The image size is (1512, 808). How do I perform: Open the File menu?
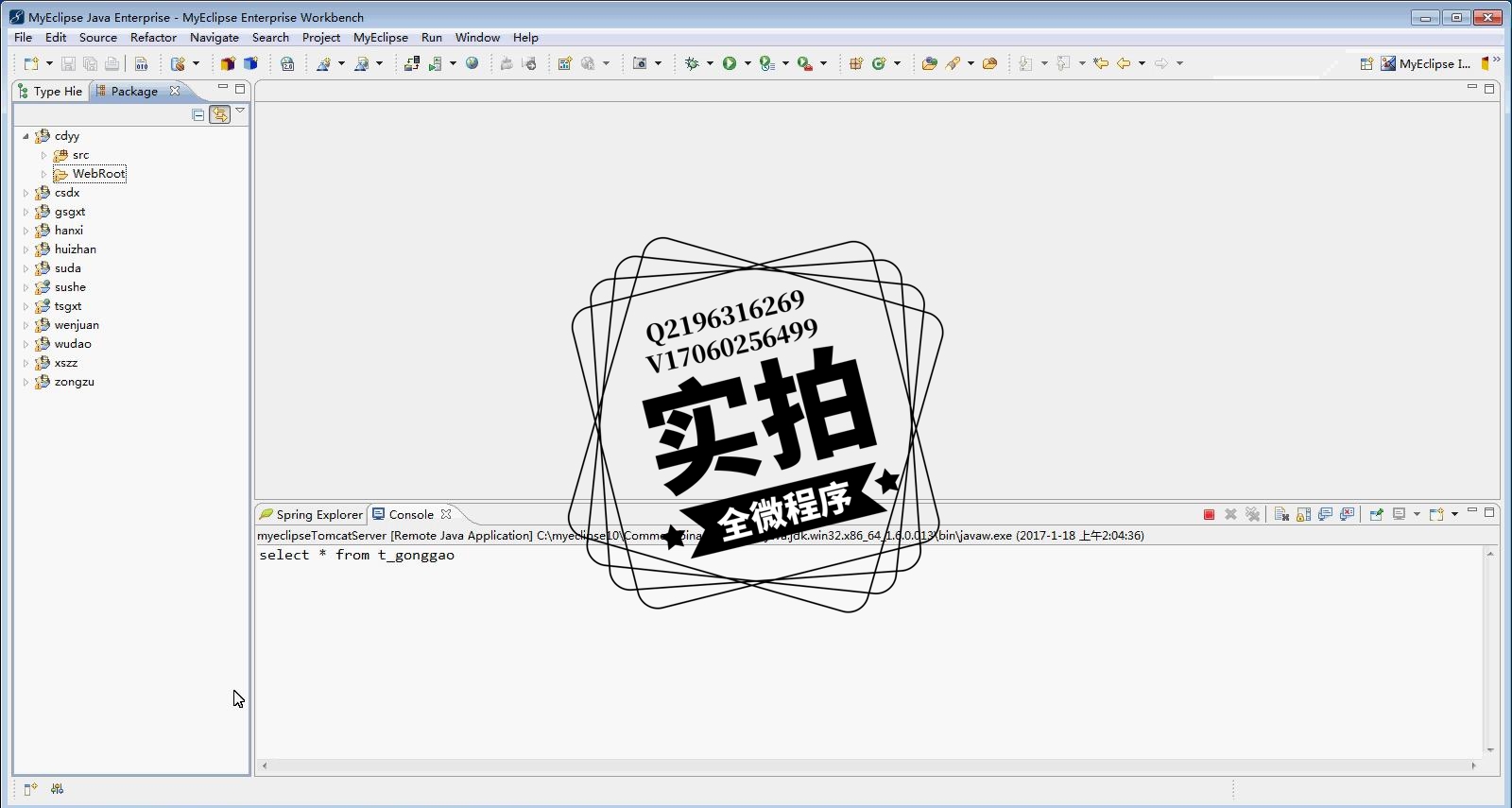[23, 38]
